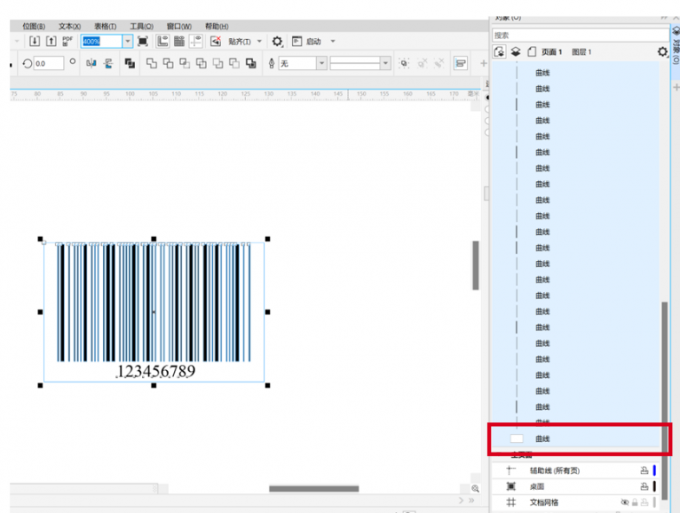This screenshot has height=513, width=680.
Task: Click the layer view icon in Objects panel
Action: point(515,51)
